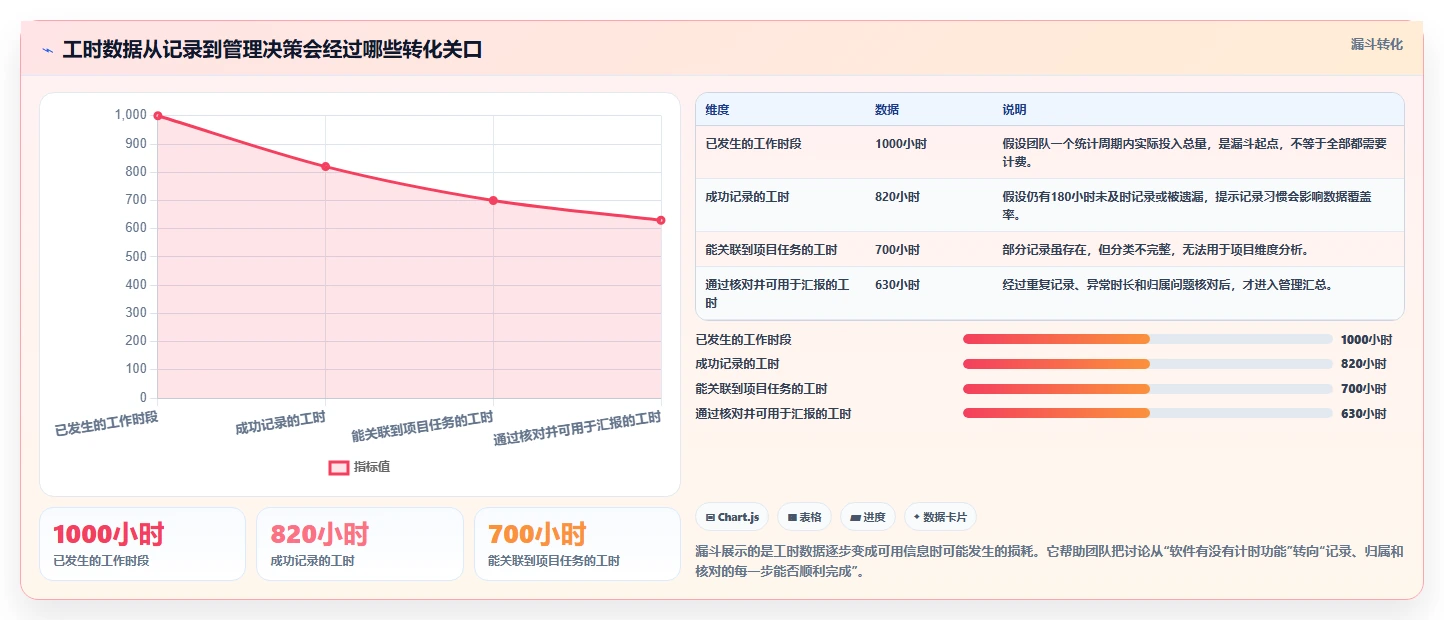Click the 1000小时 progress value label

point(1366,340)
